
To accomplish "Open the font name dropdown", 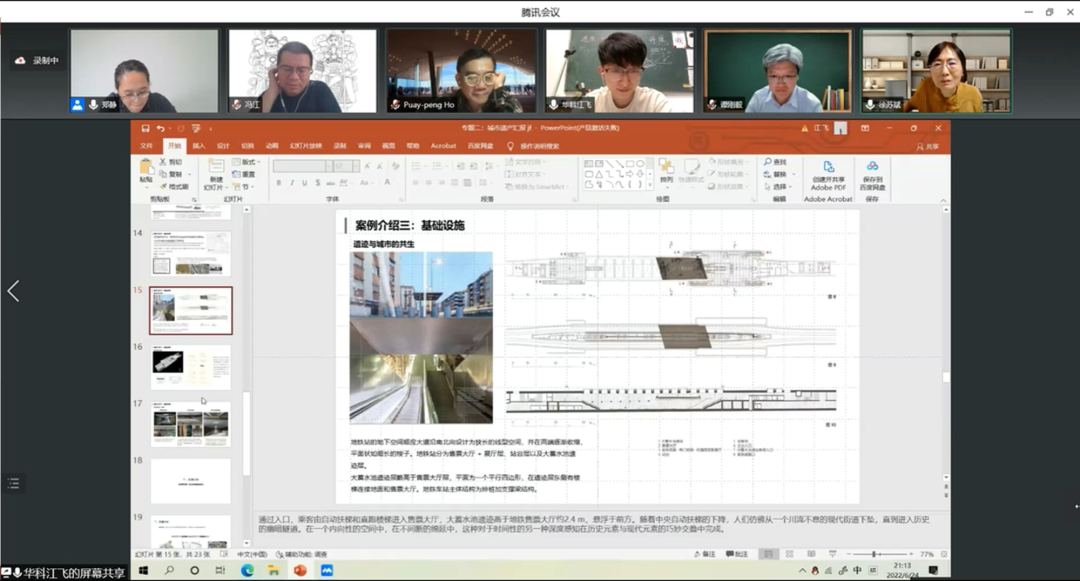I will [329, 166].
